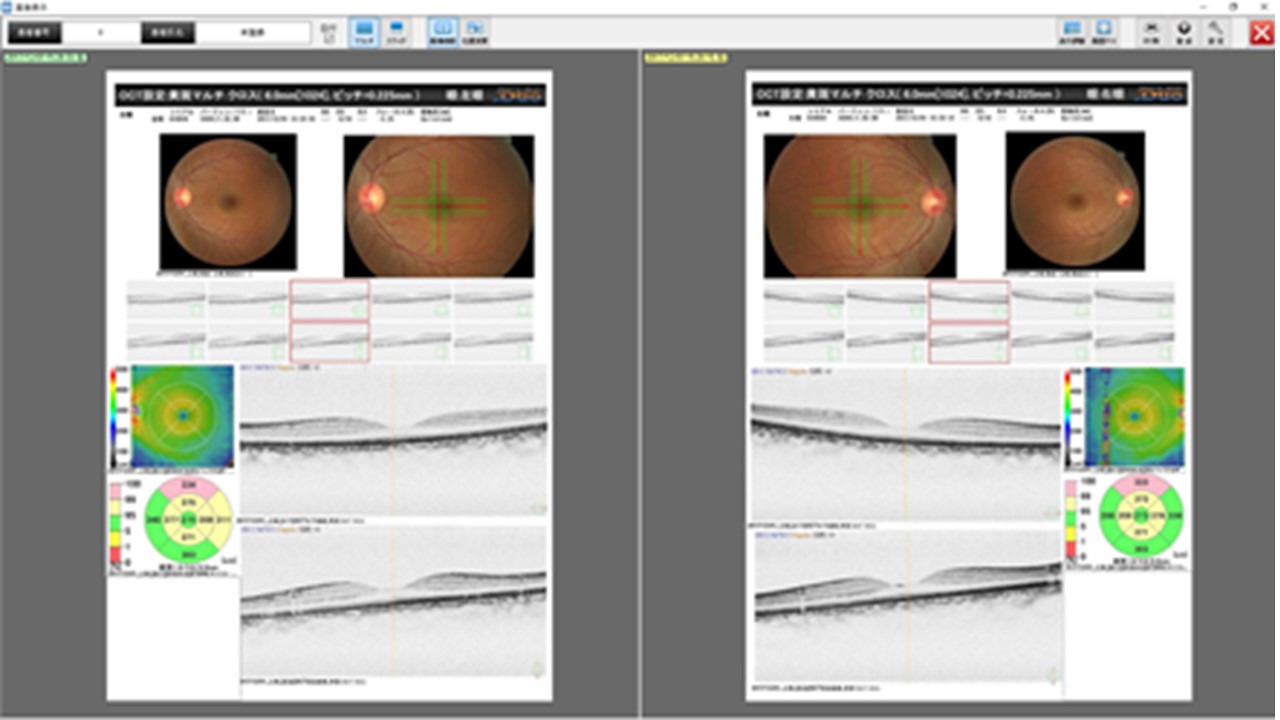Click the first white input field in toolbar
1280x720 pixels.
coord(100,33)
